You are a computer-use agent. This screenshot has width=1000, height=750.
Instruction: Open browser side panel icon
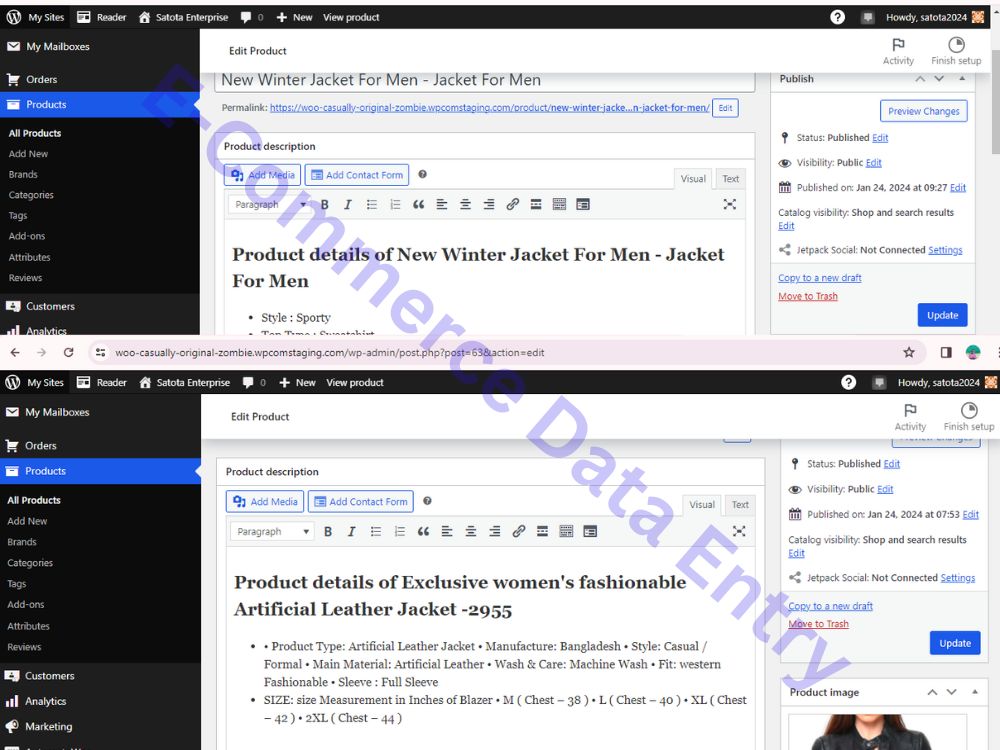pos(946,352)
